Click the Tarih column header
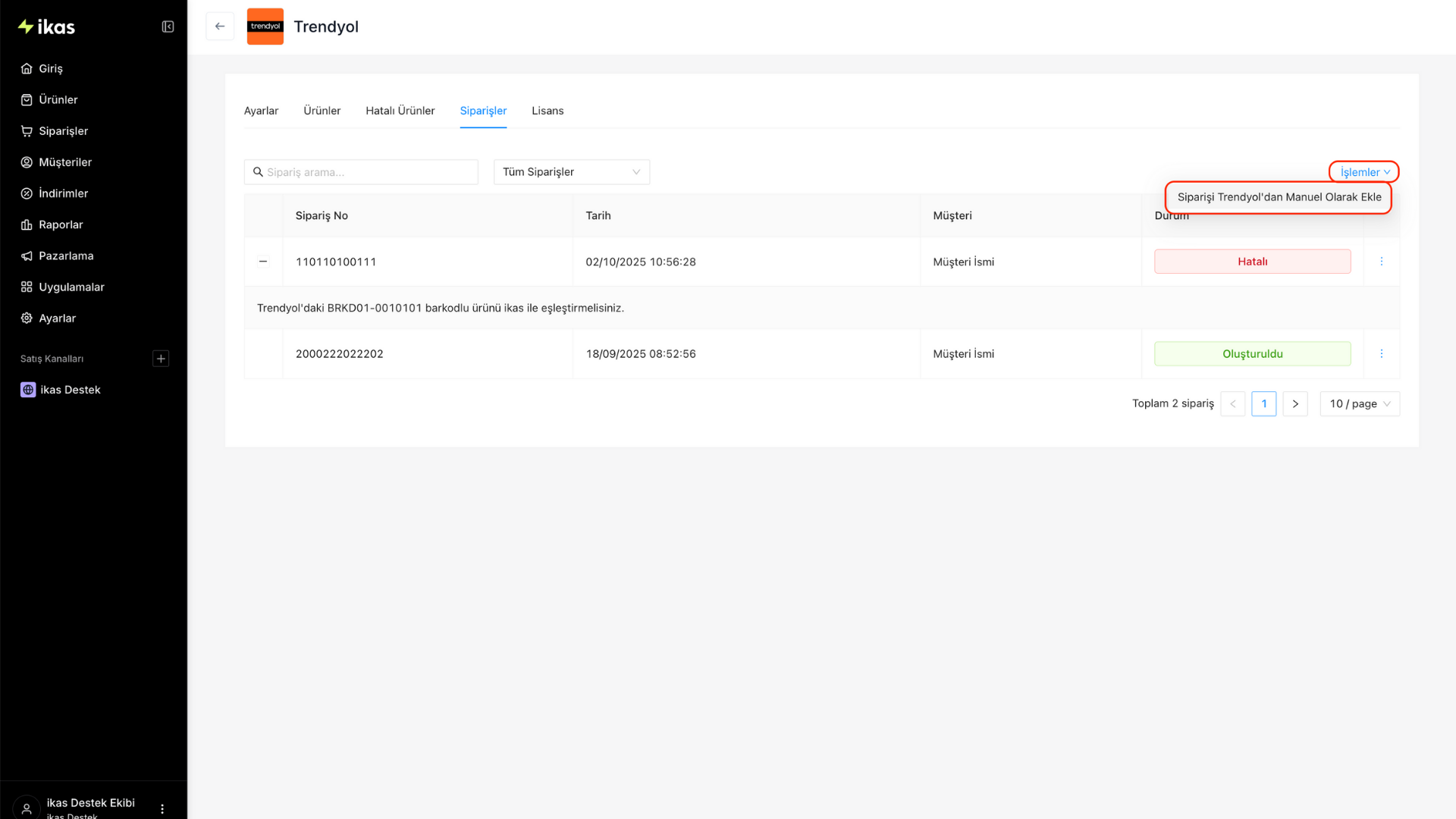This screenshot has width=1456, height=819. 598,215
